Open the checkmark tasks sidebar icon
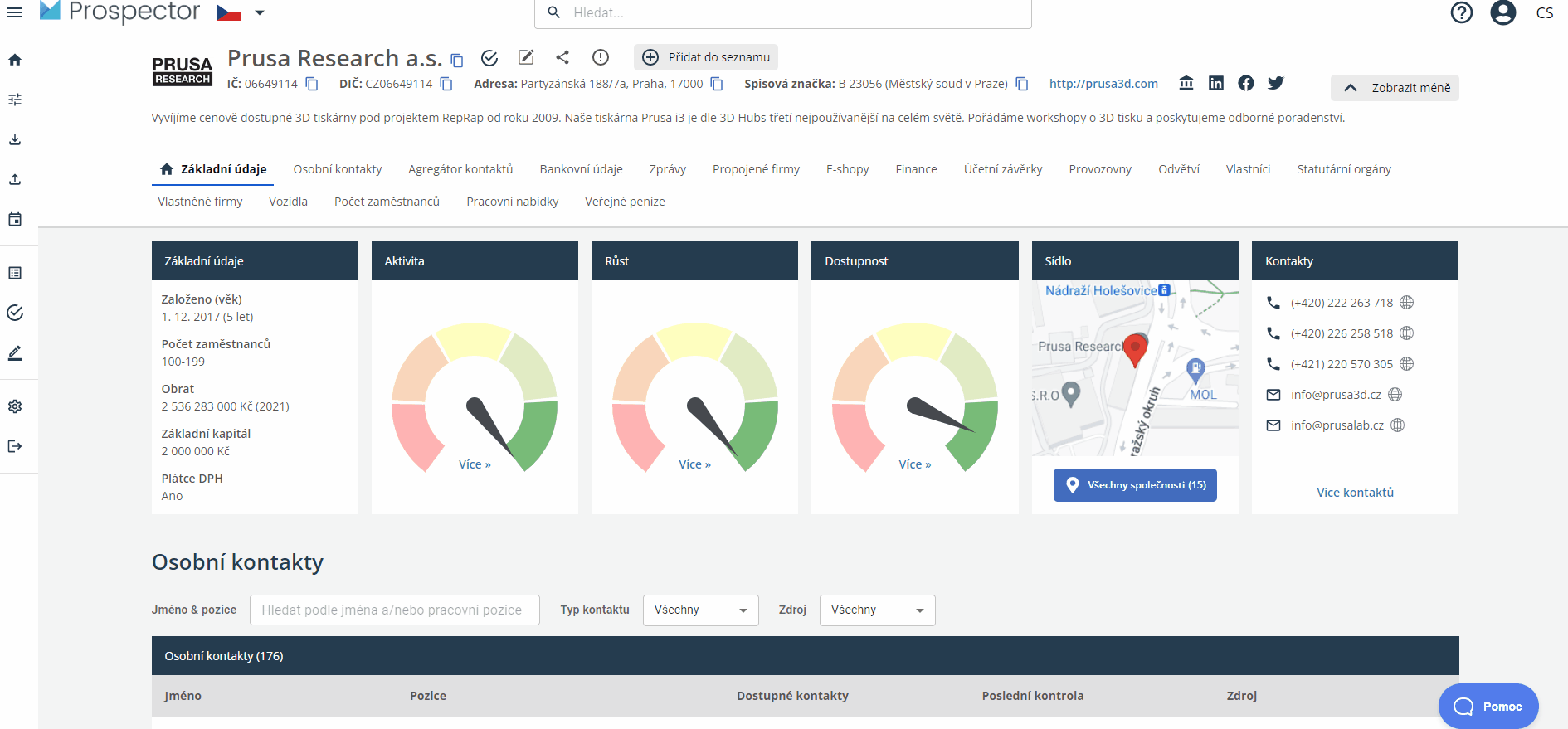The width and height of the screenshot is (1568, 729). 15,313
